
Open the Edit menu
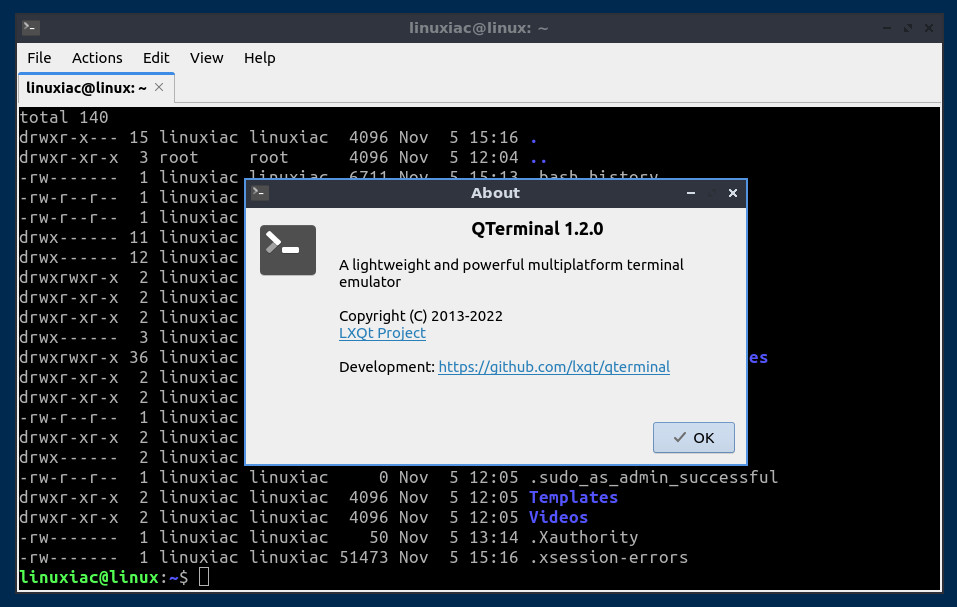156,58
